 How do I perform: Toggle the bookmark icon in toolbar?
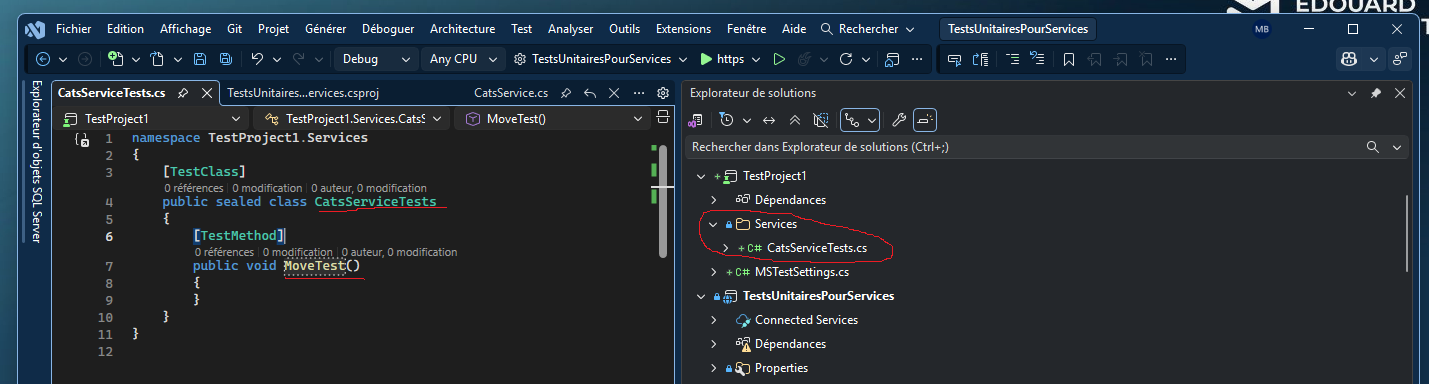click(1068, 59)
